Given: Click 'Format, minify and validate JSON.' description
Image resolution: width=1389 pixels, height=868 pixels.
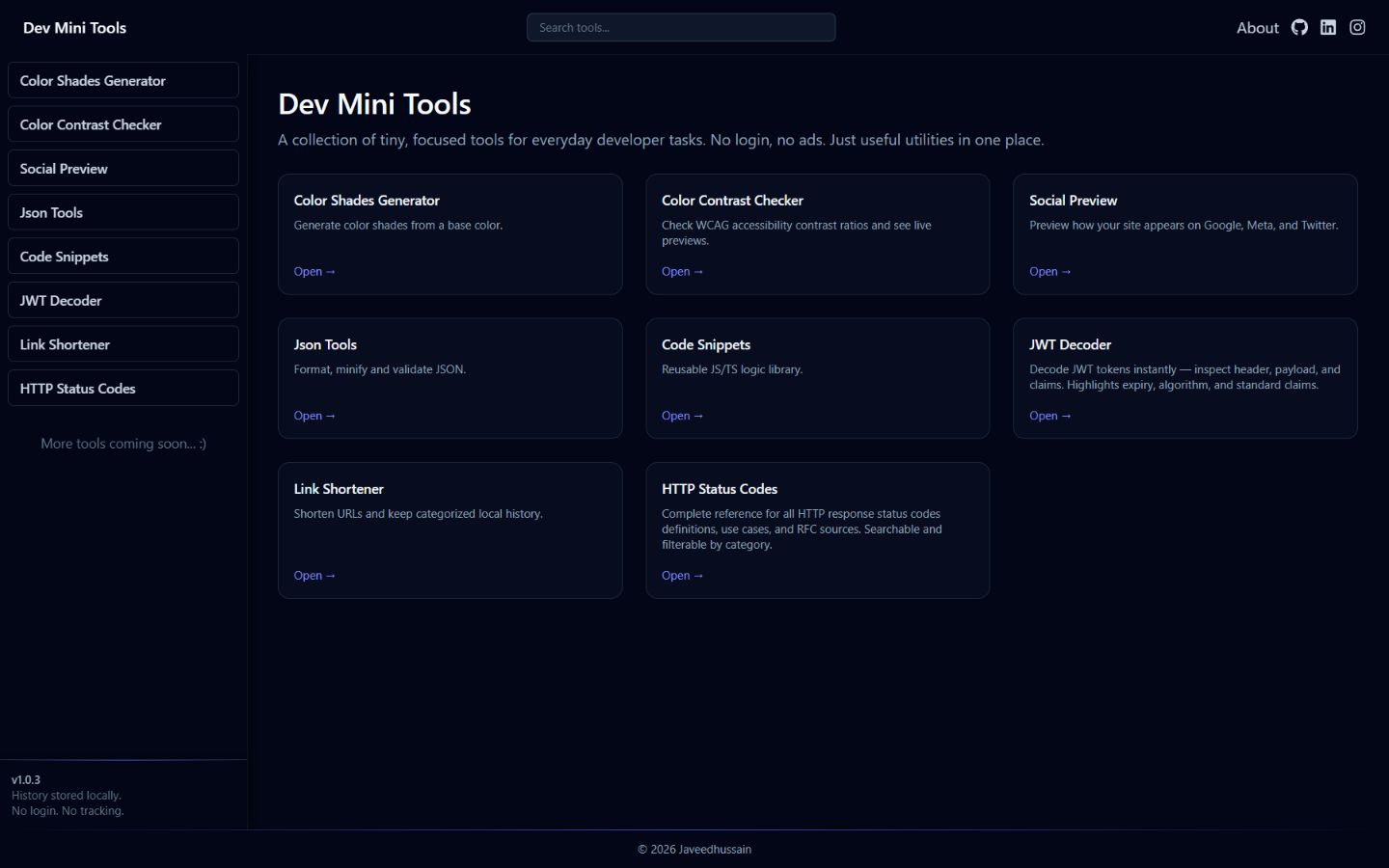Looking at the screenshot, I should pos(380,369).
